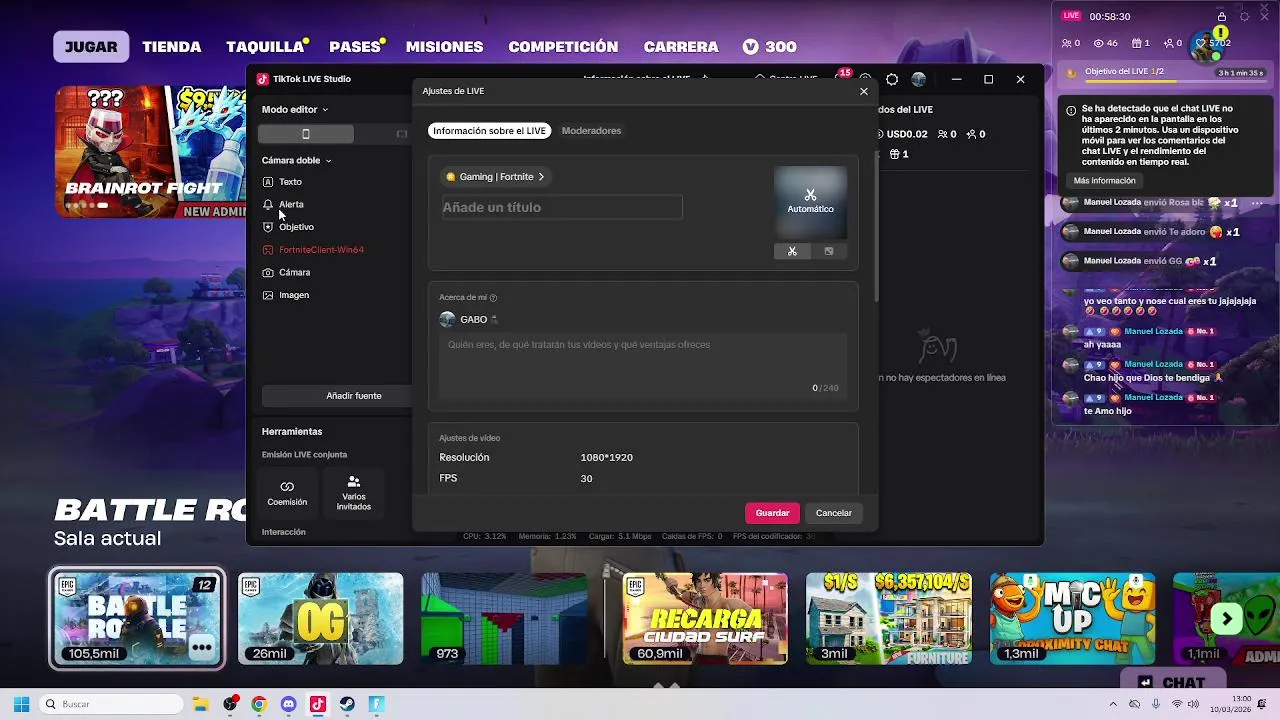Select the automatic crop cover option

(792, 251)
